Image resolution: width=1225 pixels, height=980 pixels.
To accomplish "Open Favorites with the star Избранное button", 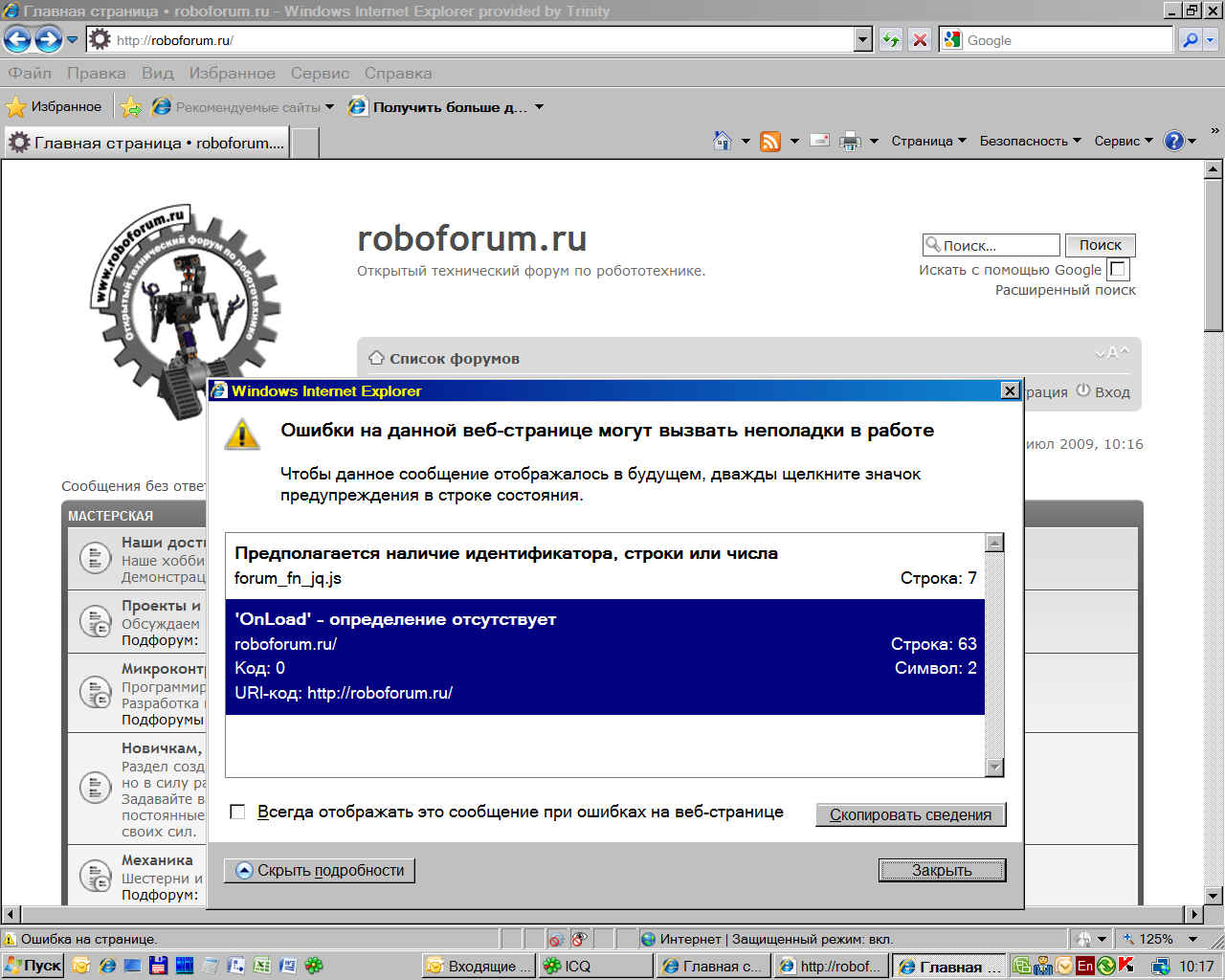I will pyautogui.click(x=54, y=107).
